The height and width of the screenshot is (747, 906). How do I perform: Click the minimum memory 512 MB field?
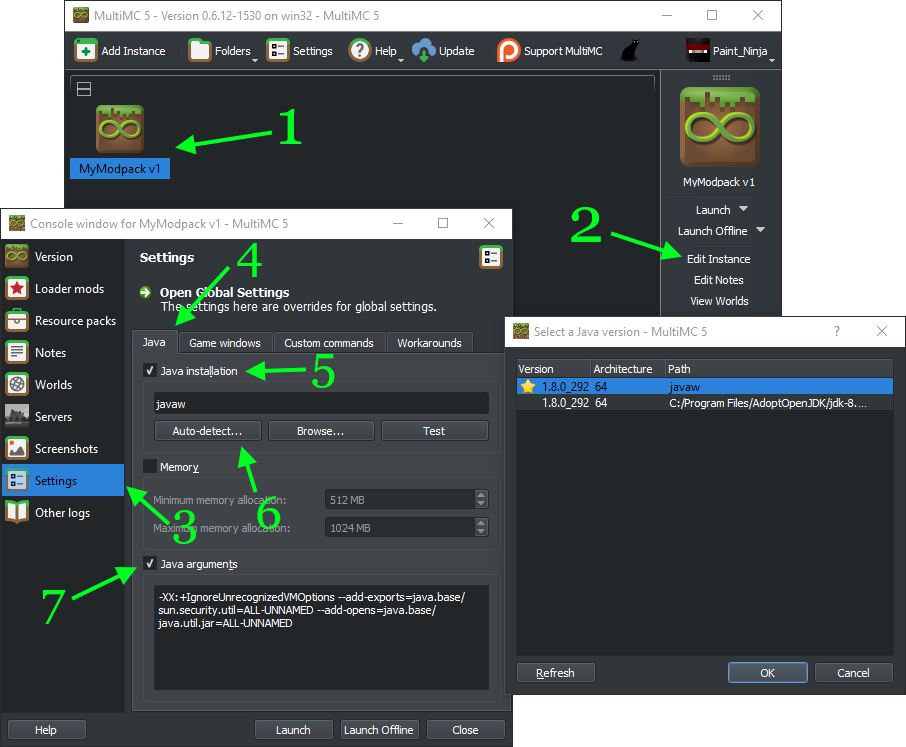(400, 499)
